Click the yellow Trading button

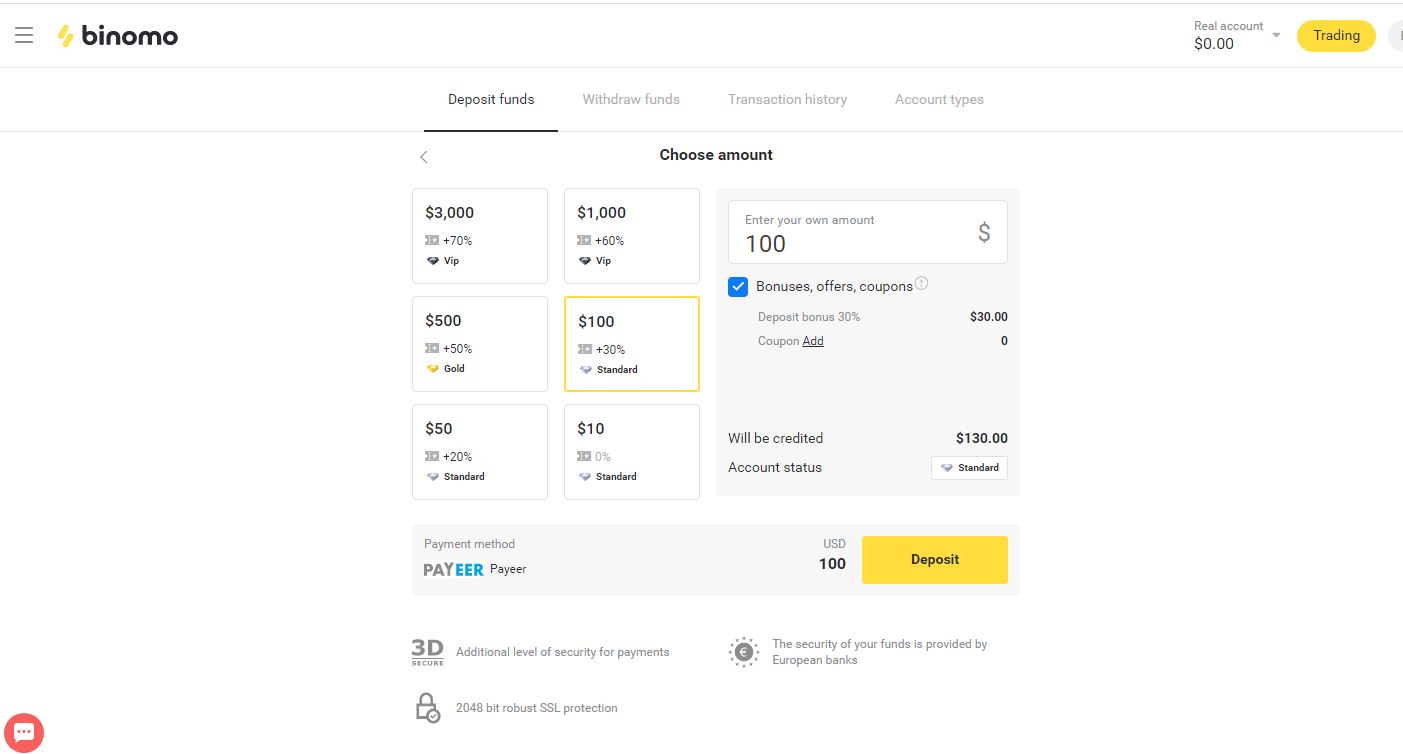coord(1336,36)
